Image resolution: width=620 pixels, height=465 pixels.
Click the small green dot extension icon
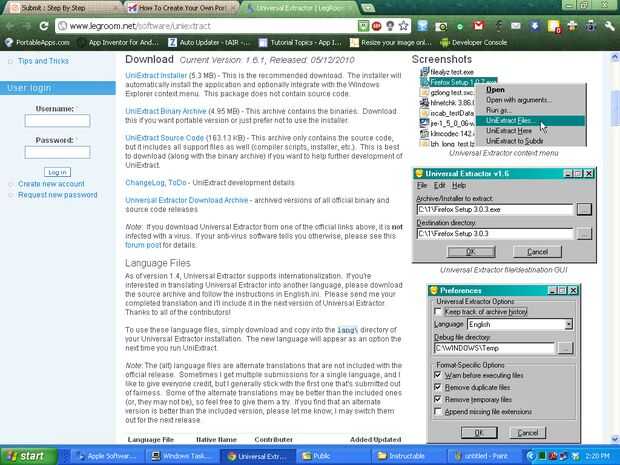(459, 27)
